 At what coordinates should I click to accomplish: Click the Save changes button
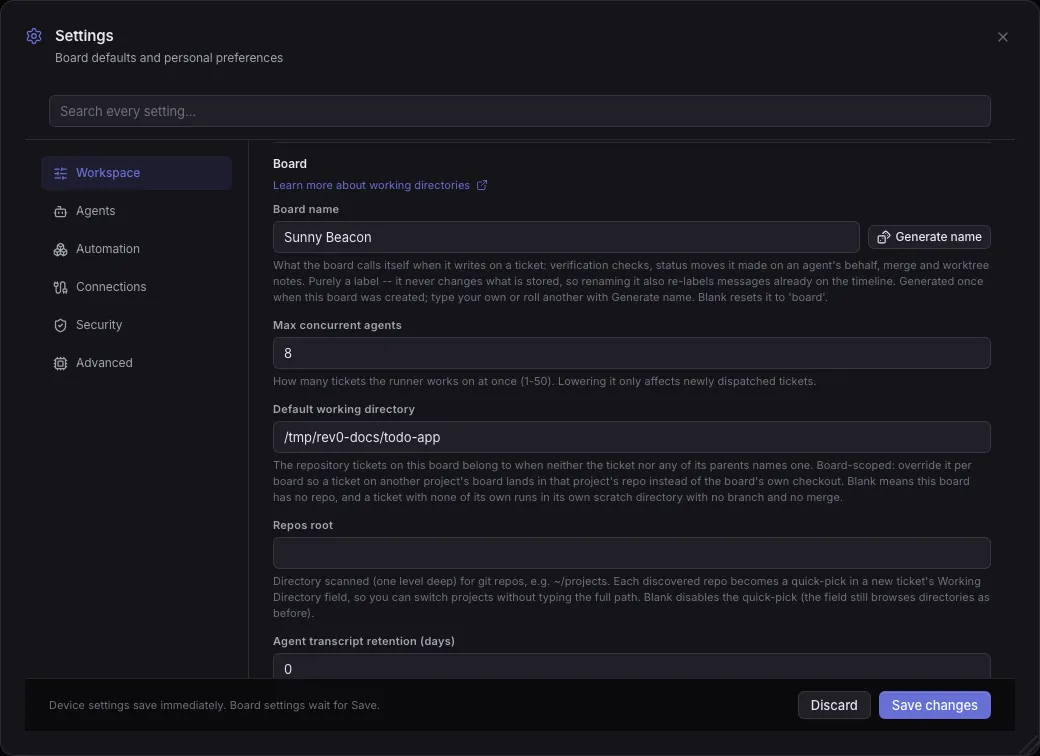tap(934, 705)
